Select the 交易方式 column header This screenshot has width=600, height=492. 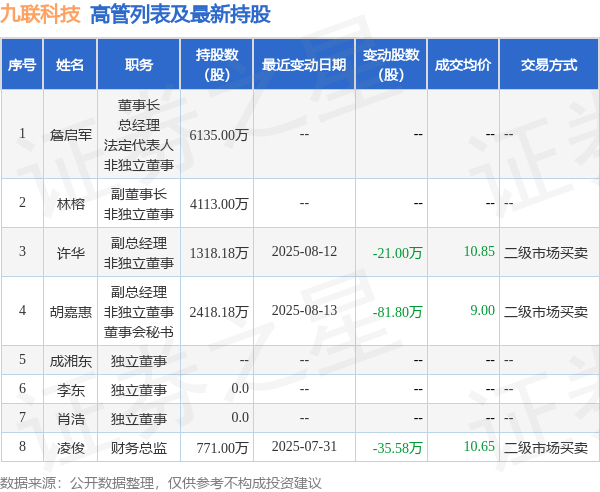(x=549, y=64)
